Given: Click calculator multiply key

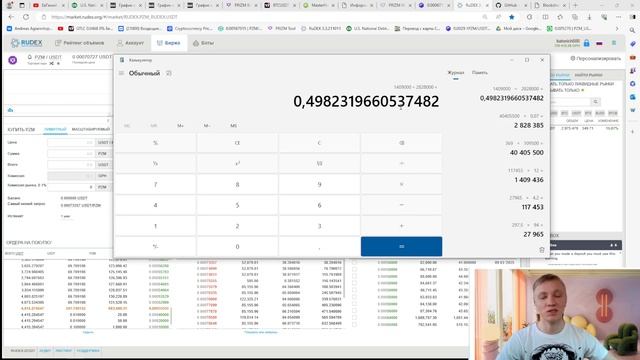Looking at the screenshot, I should (x=401, y=184).
